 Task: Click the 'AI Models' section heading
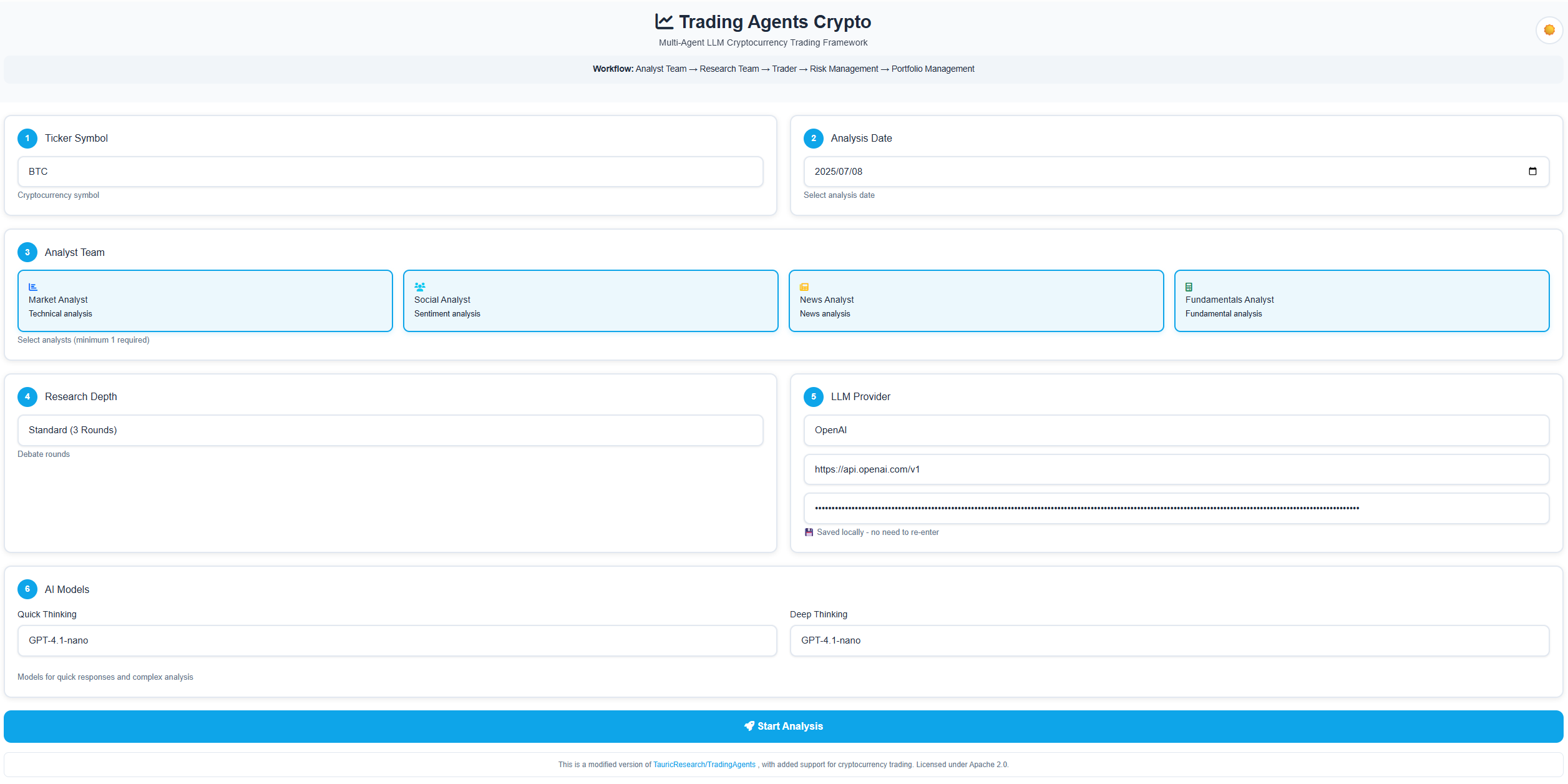67,590
